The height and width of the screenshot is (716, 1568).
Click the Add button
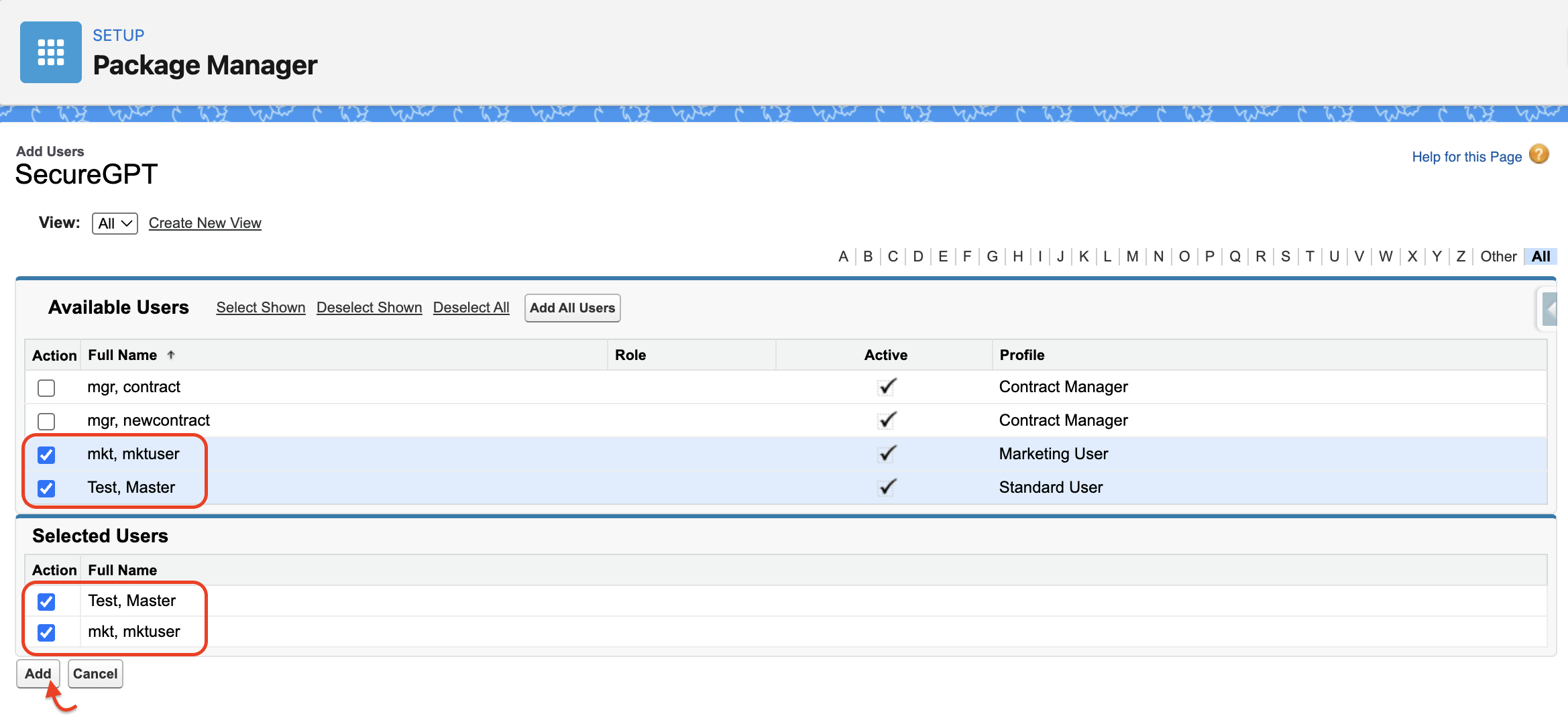[x=38, y=674]
